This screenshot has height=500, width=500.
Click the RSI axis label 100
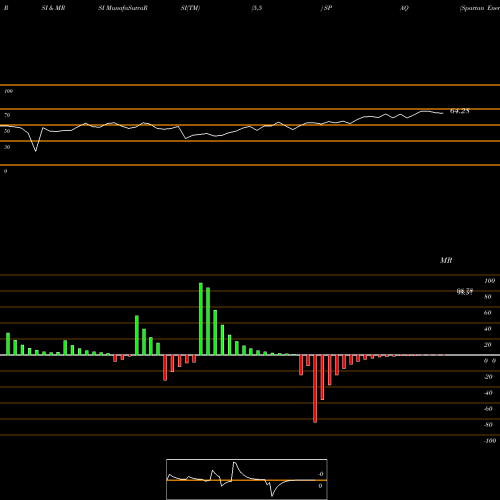9,91
